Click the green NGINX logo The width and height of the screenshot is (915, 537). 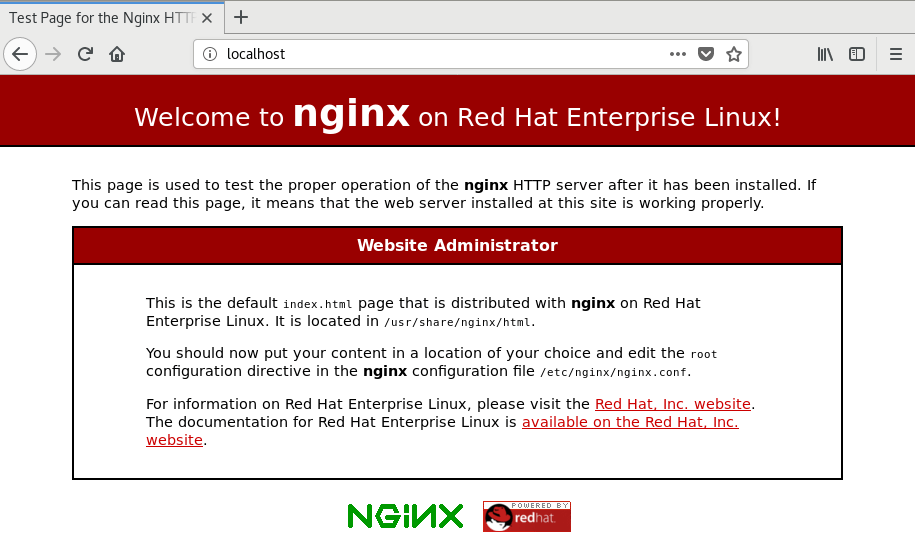tap(405, 516)
